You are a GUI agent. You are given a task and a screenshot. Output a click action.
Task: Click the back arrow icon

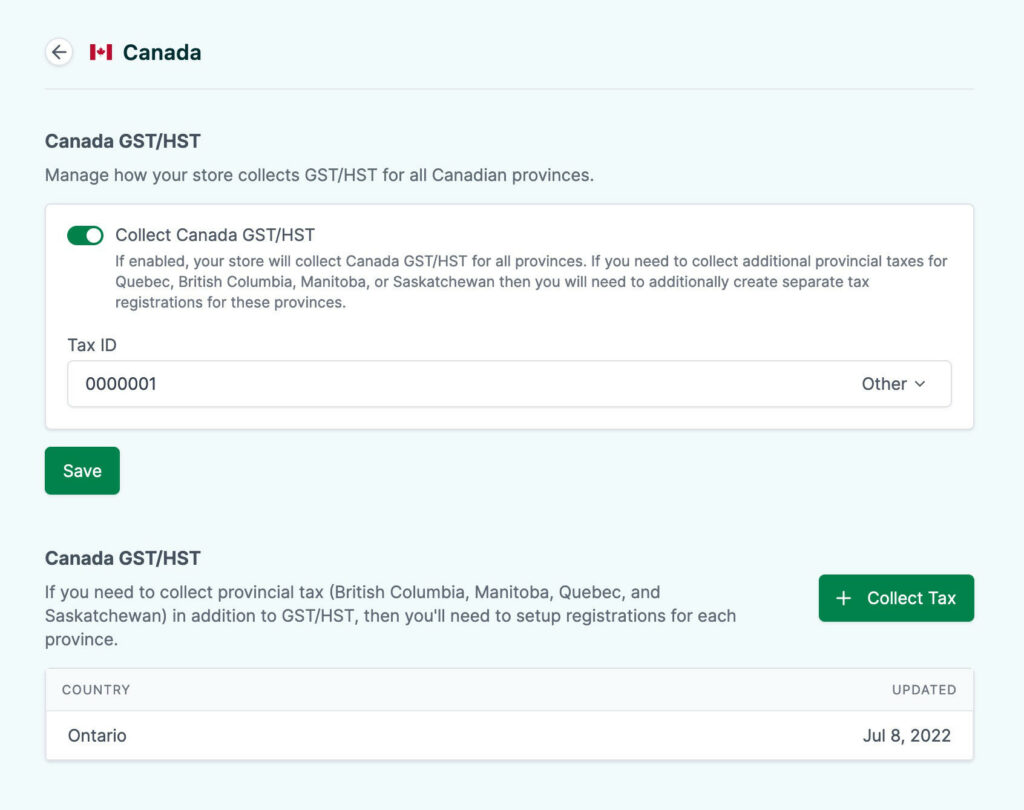[x=59, y=52]
